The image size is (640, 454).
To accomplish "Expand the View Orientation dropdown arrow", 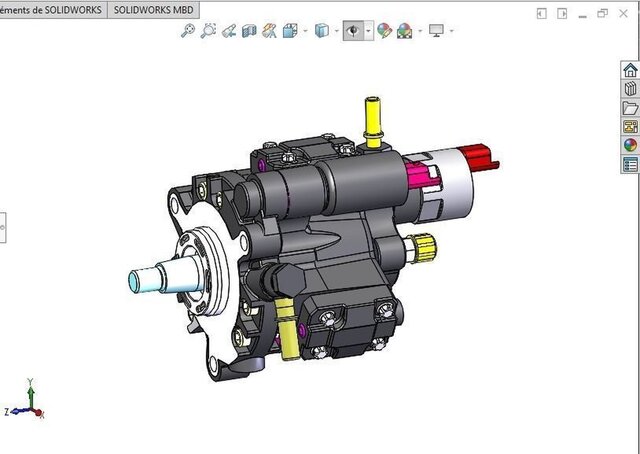I will [305, 31].
